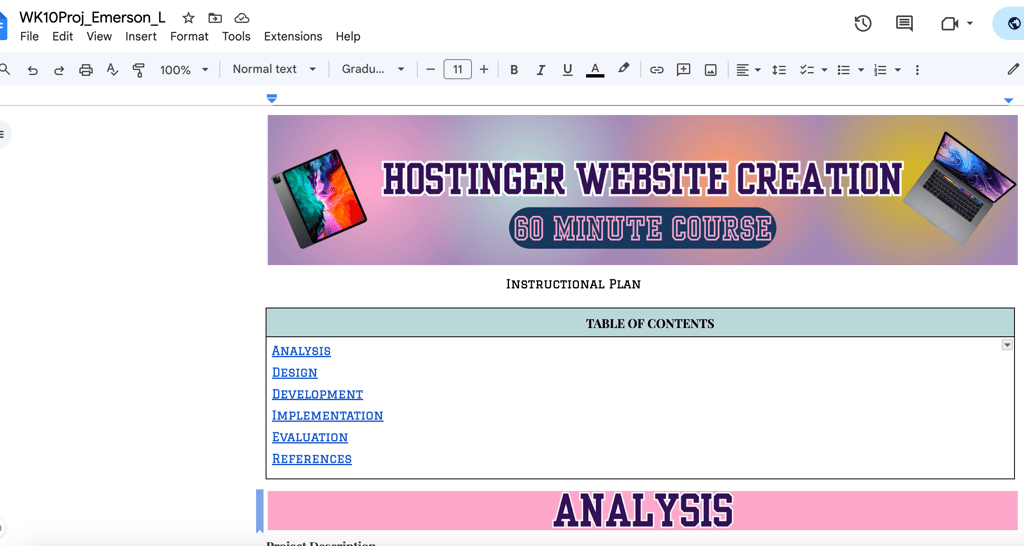Star the WK10Proj_Emerson_L document
The width and height of the screenshot is (1024, 546).
click(188, 18)
